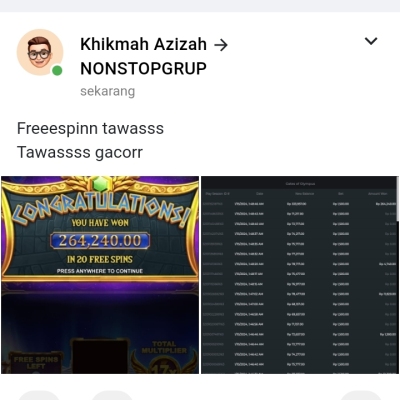Open the NONSTOPGRUP group link

(143, 69)
